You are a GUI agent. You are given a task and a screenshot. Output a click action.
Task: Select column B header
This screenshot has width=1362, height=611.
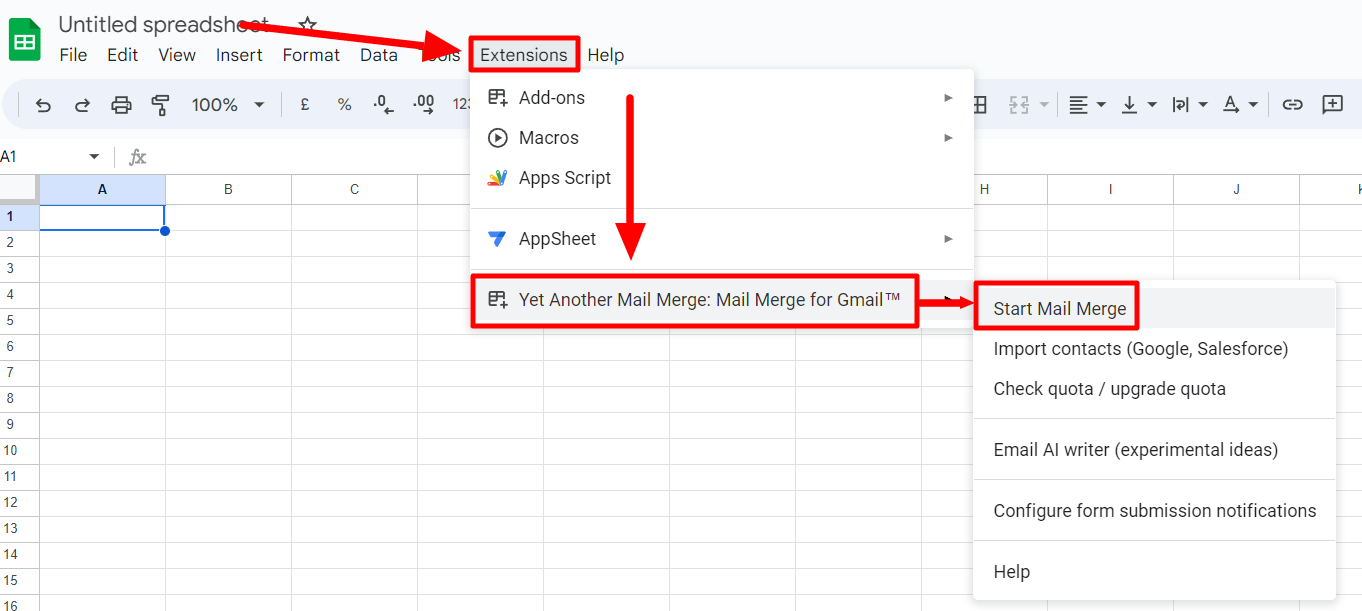pyautogui.click(x=228, y=189)
